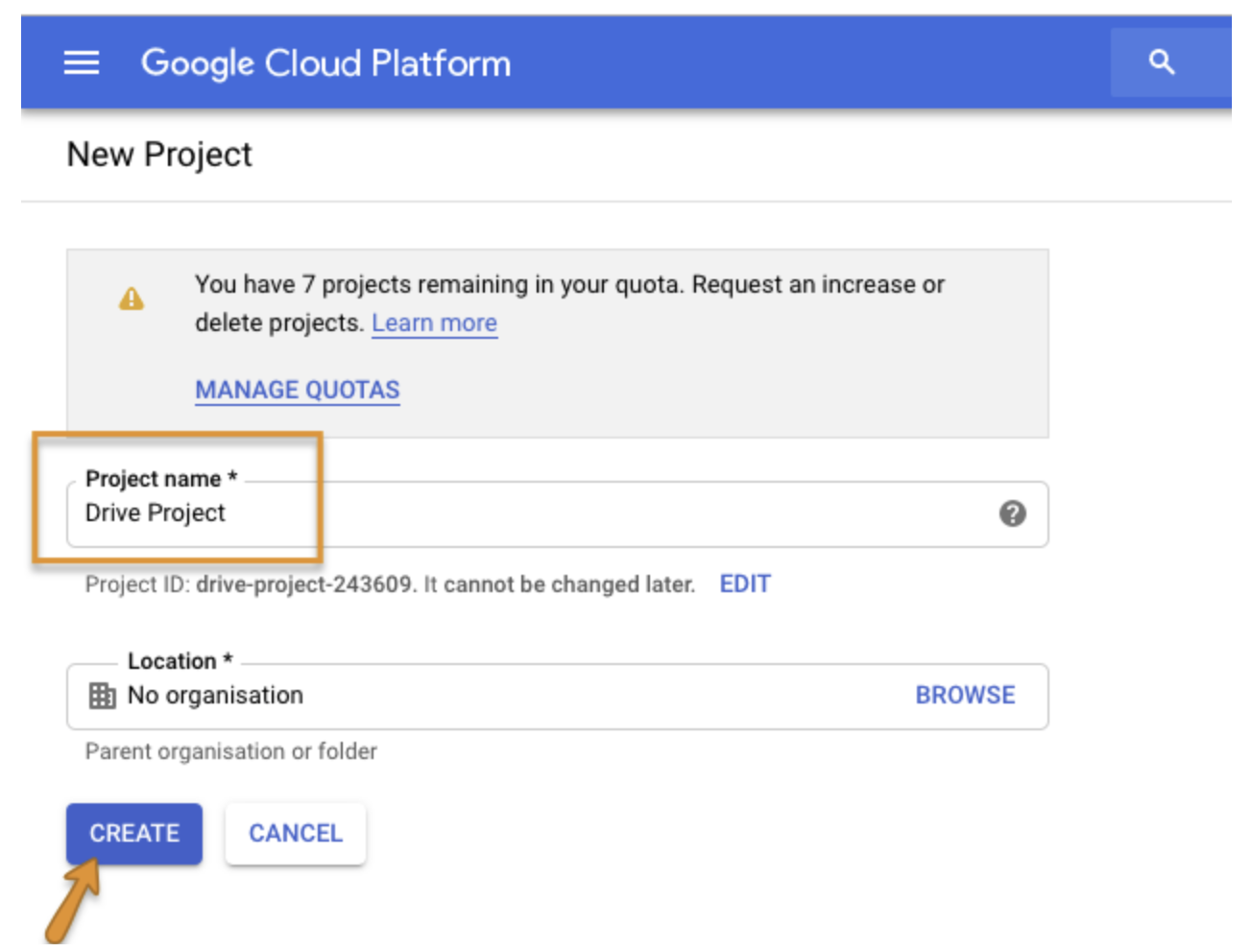Click the Google Cloud Platform logo

click(325, 63)
